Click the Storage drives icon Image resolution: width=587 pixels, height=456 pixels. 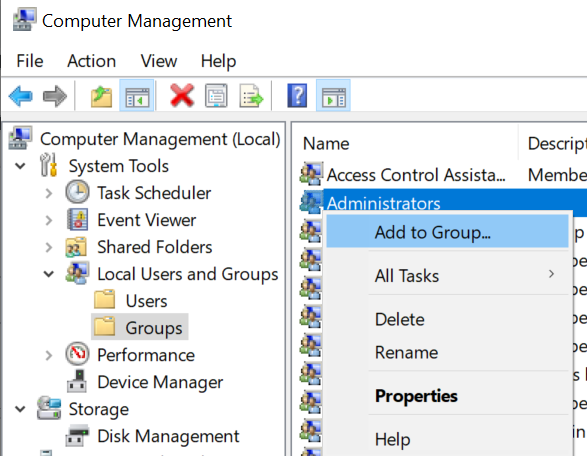[x=49, y=408]
